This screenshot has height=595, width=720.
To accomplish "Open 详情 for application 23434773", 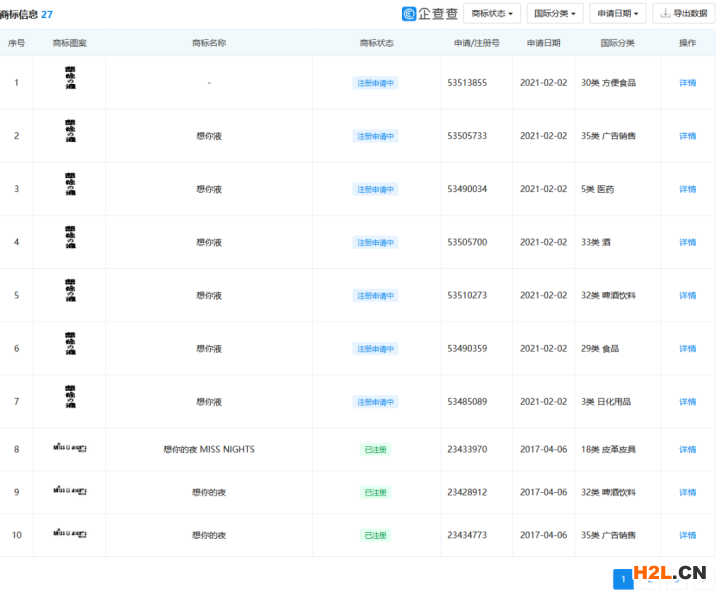I will coord(687,535).
